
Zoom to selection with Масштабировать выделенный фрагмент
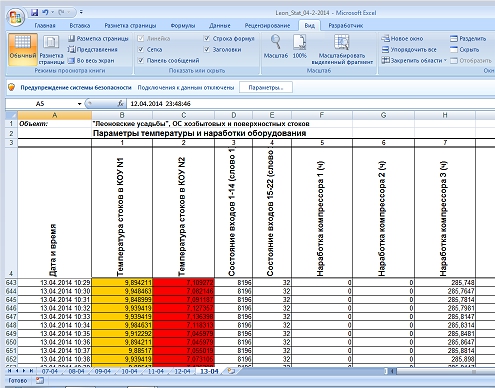[342, 49]
